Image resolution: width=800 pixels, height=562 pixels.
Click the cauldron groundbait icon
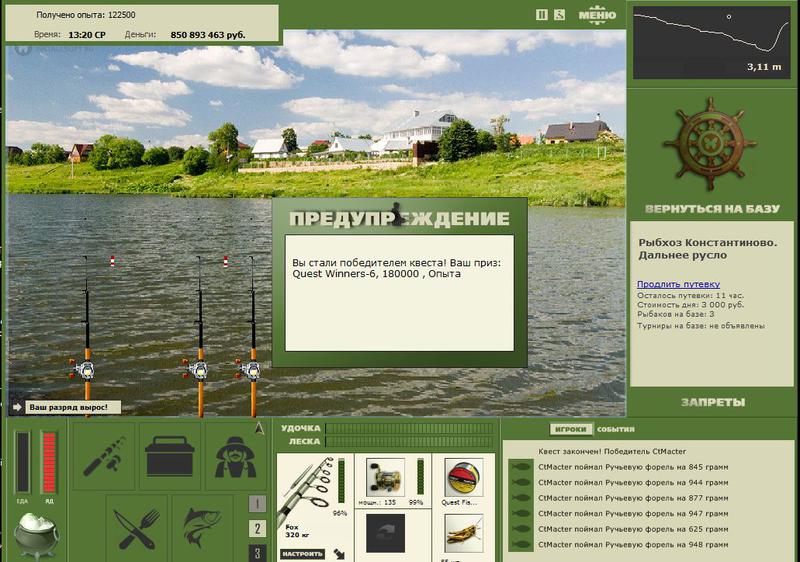[36, 534]
